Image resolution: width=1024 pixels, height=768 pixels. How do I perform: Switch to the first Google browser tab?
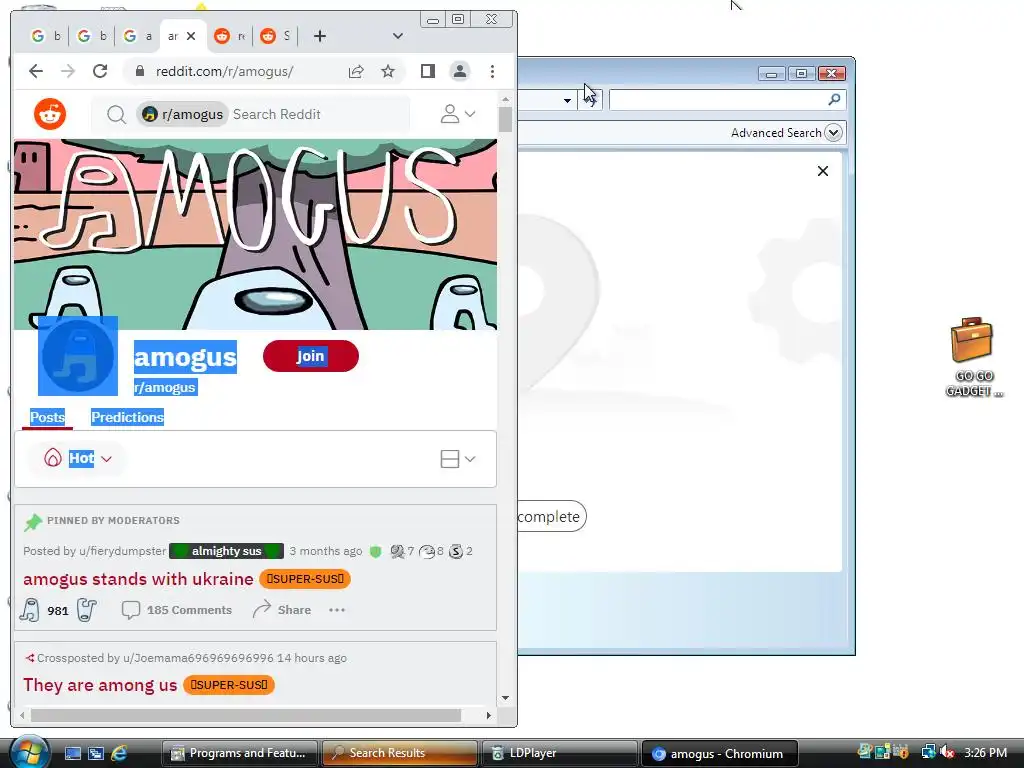click(46, 36)
